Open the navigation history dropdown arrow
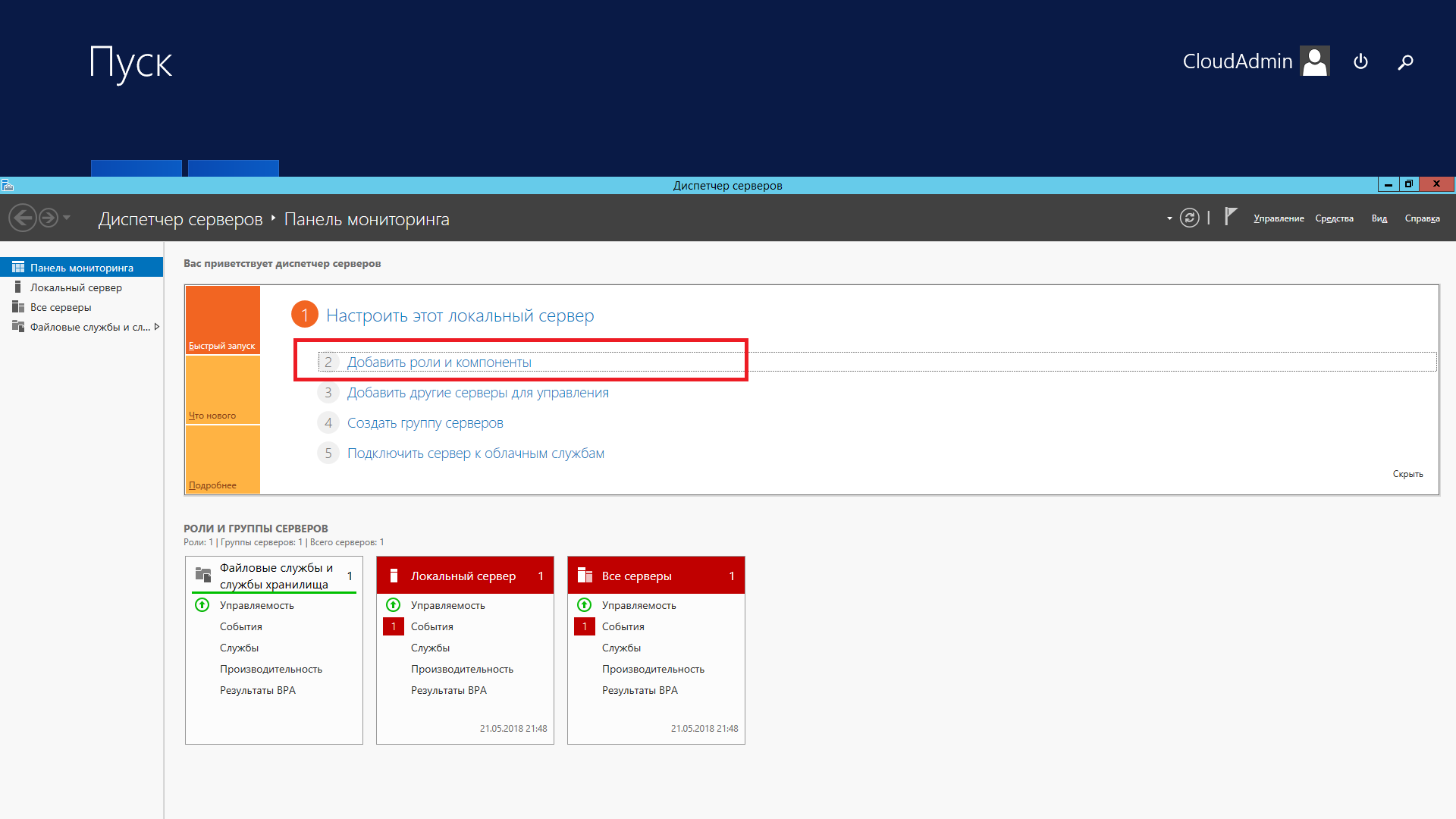This screenshot has width=1456, height=819. click(x=67, y=218)
